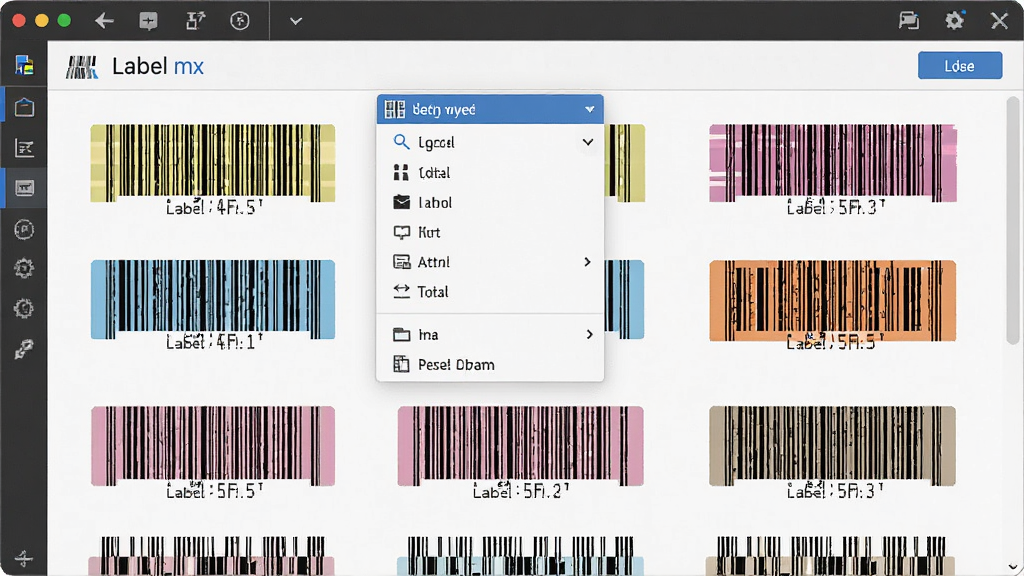Click the plus icon at sidebar bottom

(24, 558)
